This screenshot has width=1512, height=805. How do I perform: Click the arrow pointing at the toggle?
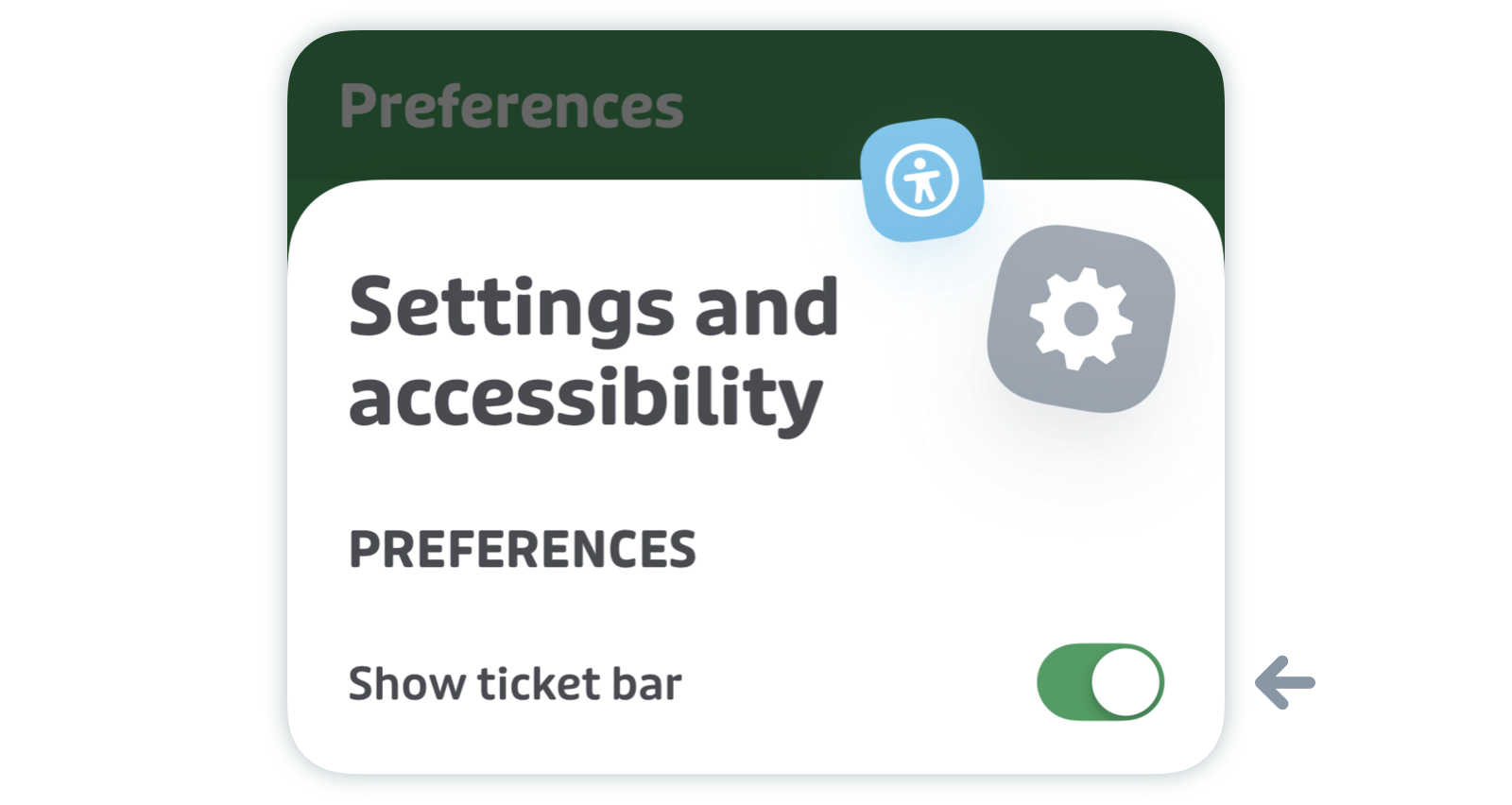tap(1285, 682)
